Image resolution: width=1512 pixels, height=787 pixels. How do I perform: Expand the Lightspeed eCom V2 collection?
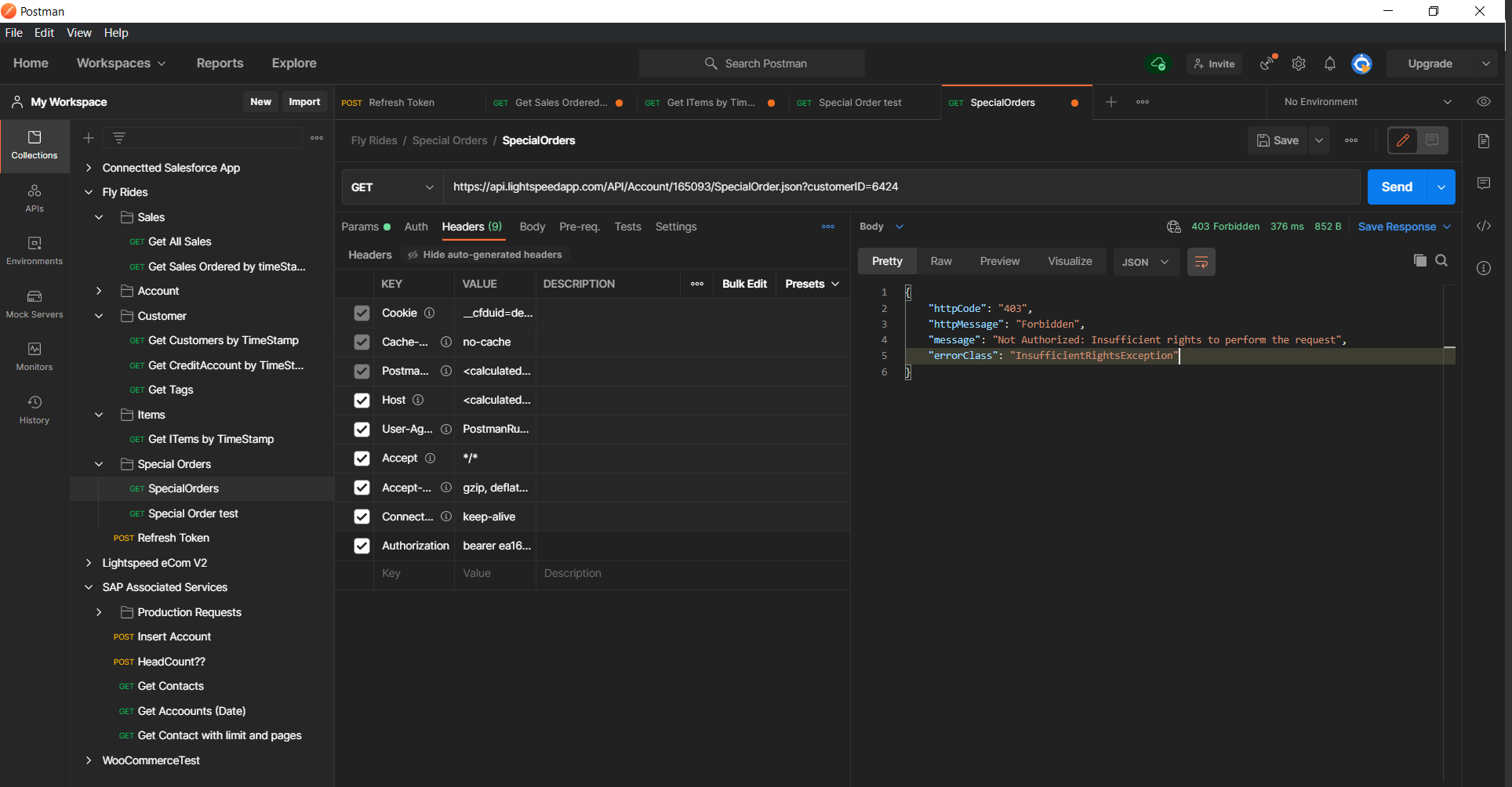89,563
